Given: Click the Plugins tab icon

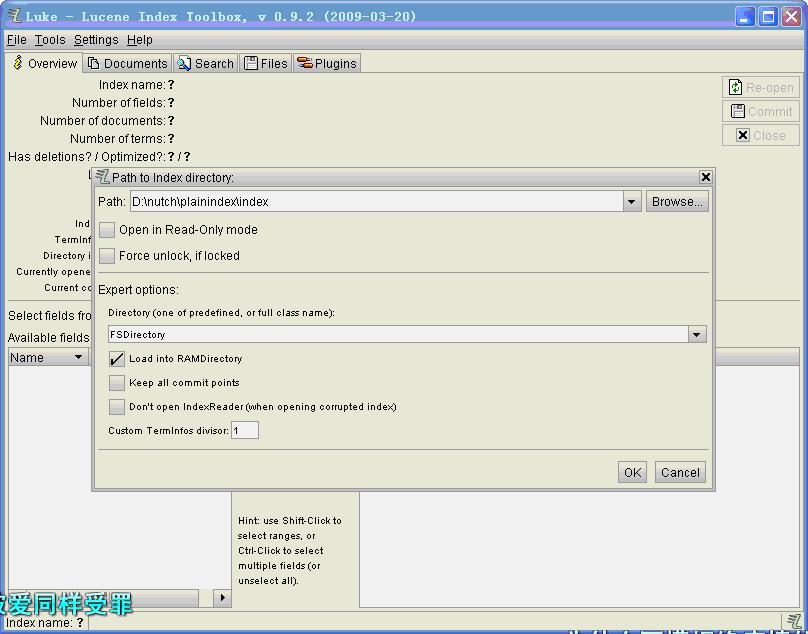Looking at the screenshot, I should point(305,63).
